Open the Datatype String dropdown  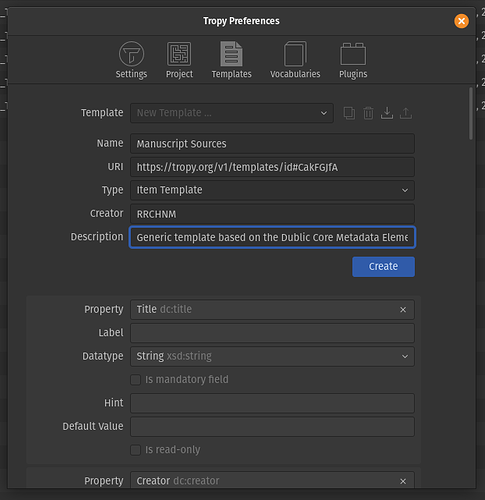tap(272, 356)
